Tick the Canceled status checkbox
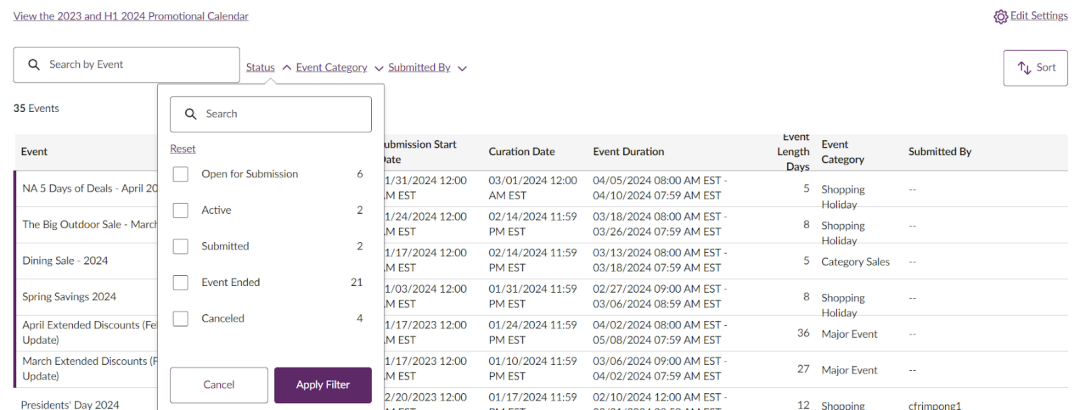Screen dimensions: 1080x410 coord(181,318)
